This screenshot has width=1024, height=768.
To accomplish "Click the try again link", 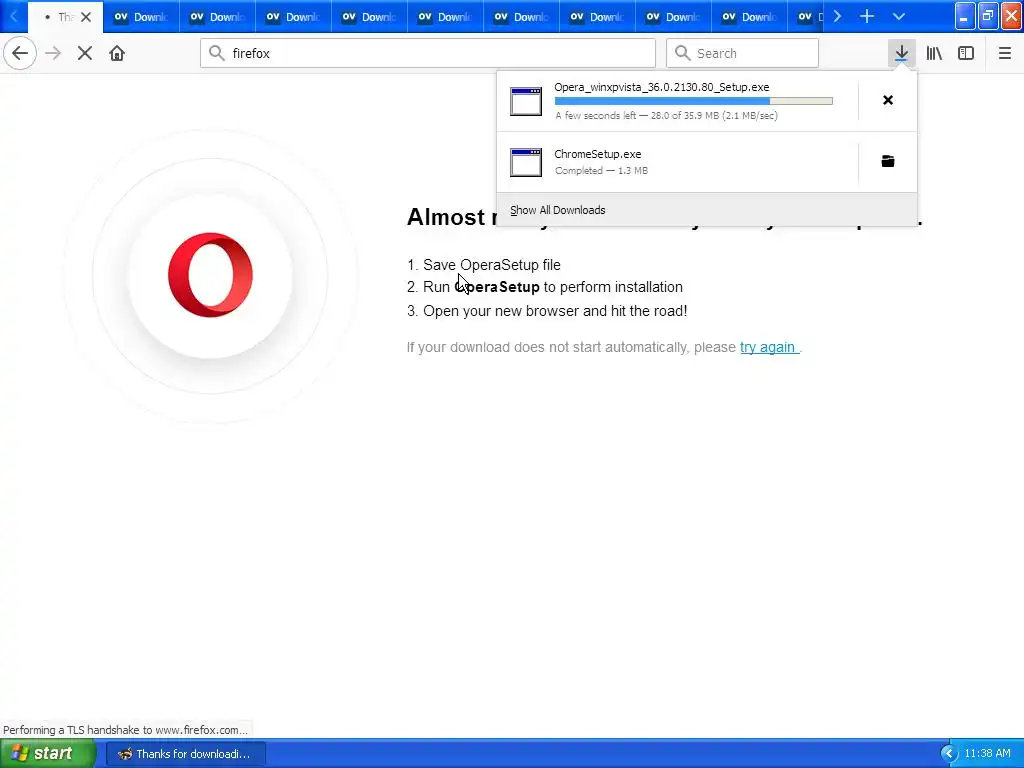I will (768, 347).
